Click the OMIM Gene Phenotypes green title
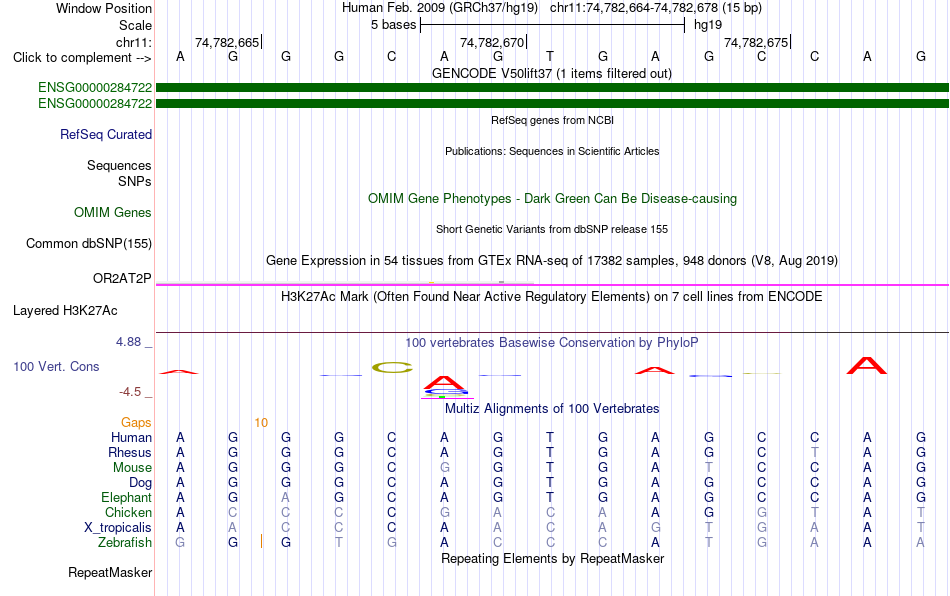 [x=552, y=199]
